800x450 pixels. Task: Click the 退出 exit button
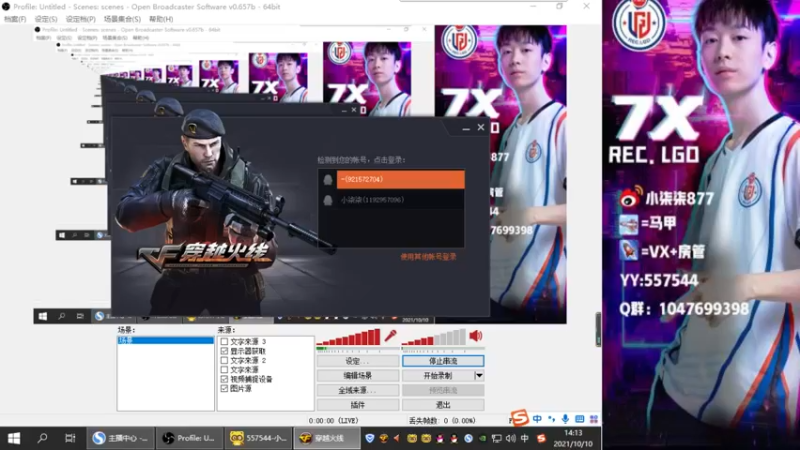coord(443,405)
